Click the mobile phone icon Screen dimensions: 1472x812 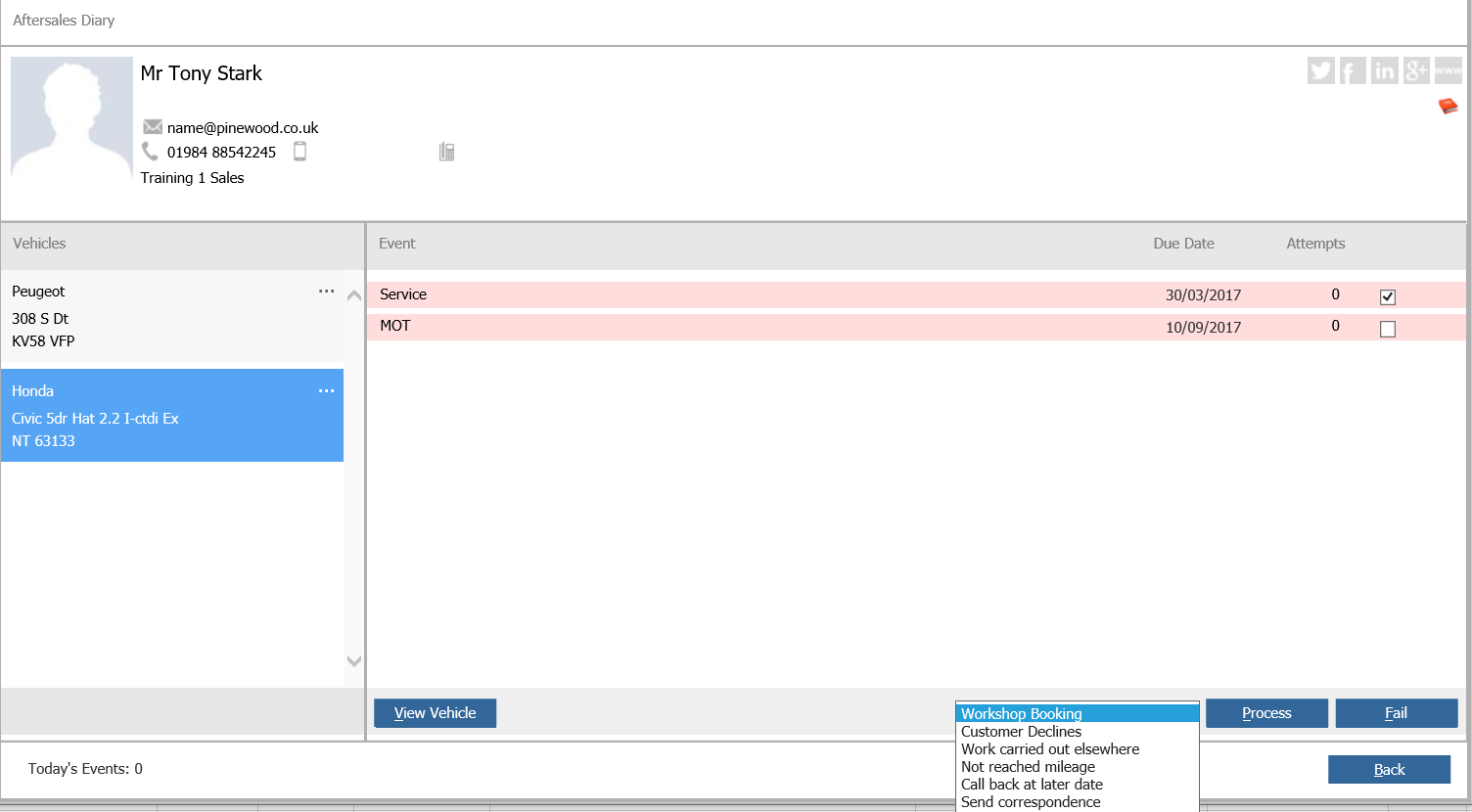300,152
